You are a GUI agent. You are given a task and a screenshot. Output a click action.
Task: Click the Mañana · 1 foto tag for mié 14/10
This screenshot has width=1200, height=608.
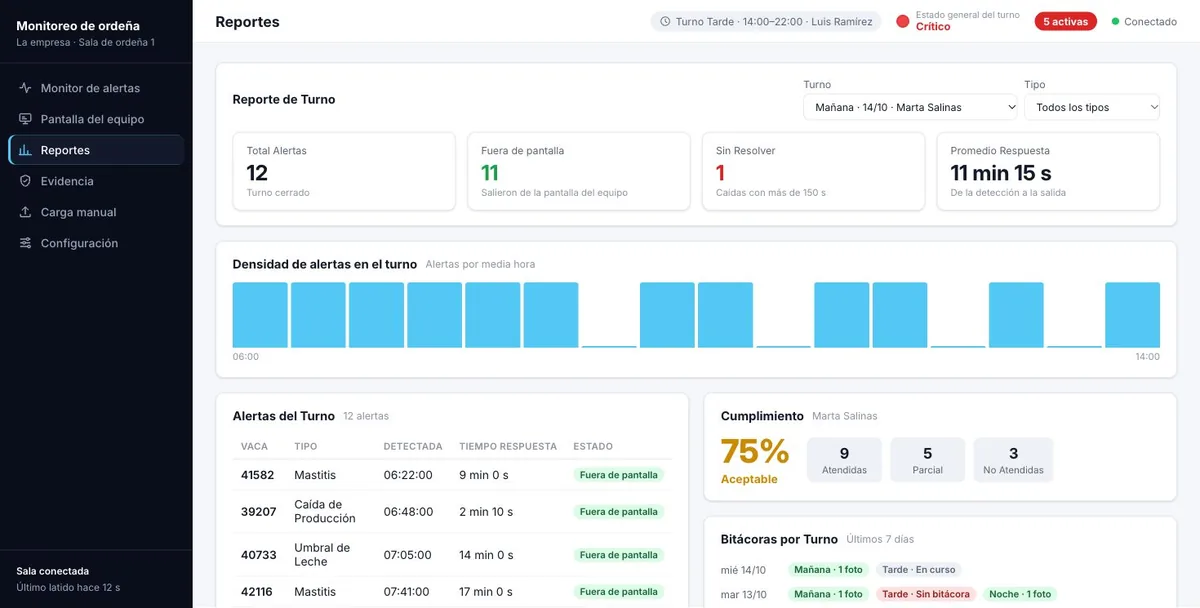pyautogui.click(x=828, y=570)
